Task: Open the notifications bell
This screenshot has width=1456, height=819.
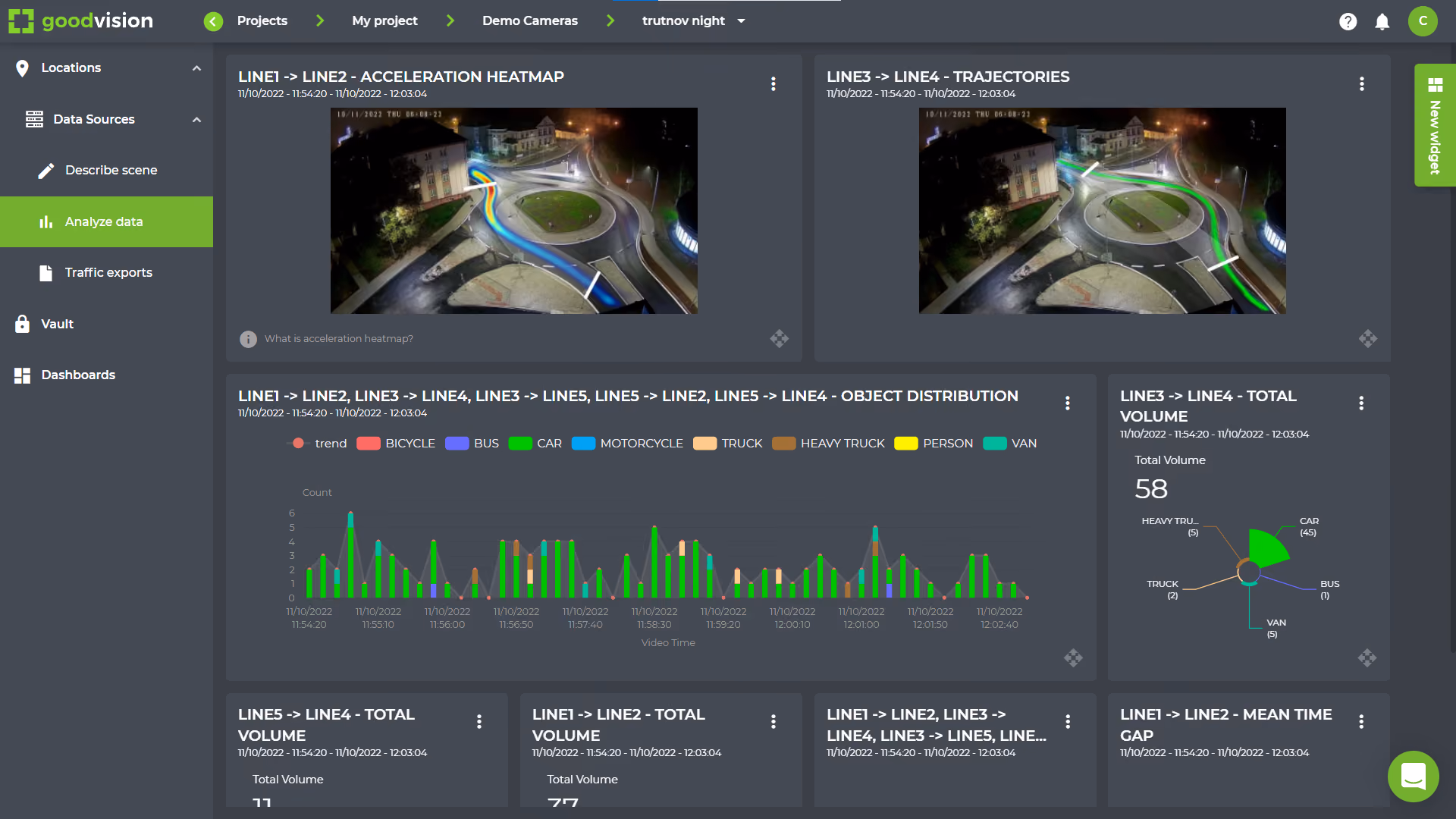Action: pos(1382,21)
